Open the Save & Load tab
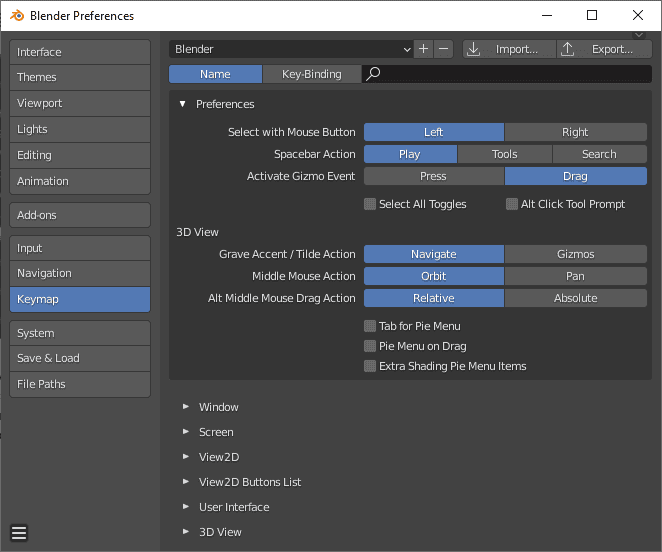 tap(80, 358)
